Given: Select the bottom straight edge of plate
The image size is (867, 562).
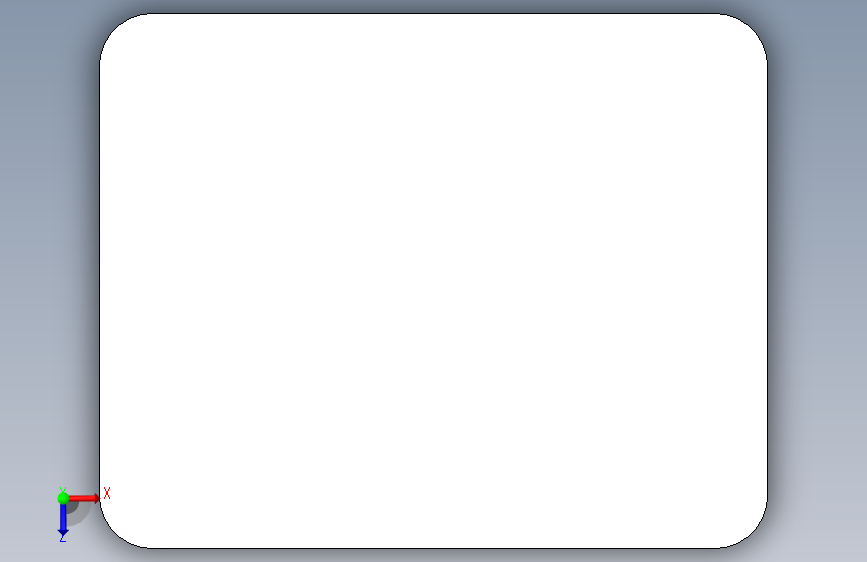Looking at the screenshot, I should click(x=433, y=548).
